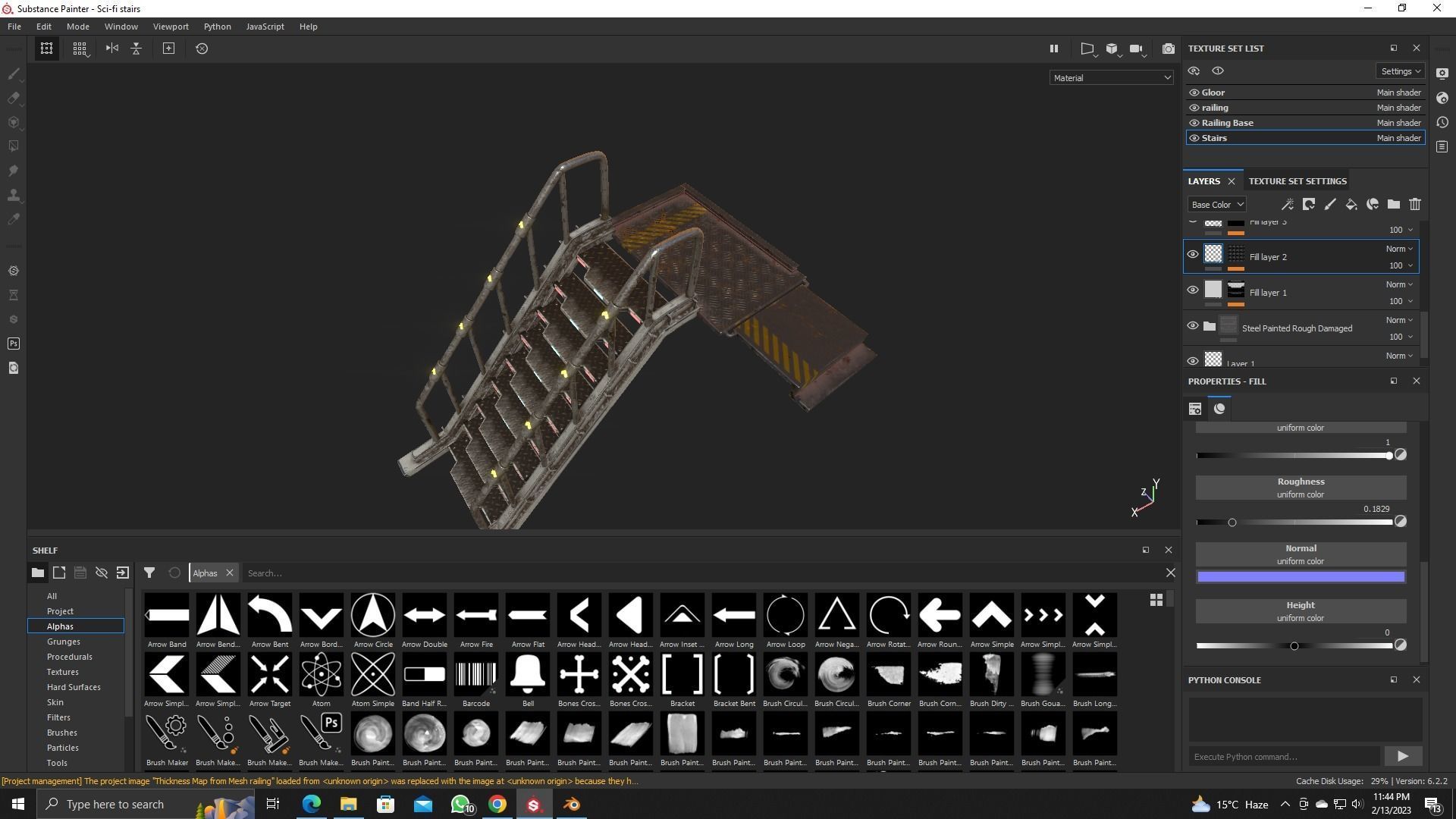
Task: Click the shelf Search field
Action: (701, 573)
